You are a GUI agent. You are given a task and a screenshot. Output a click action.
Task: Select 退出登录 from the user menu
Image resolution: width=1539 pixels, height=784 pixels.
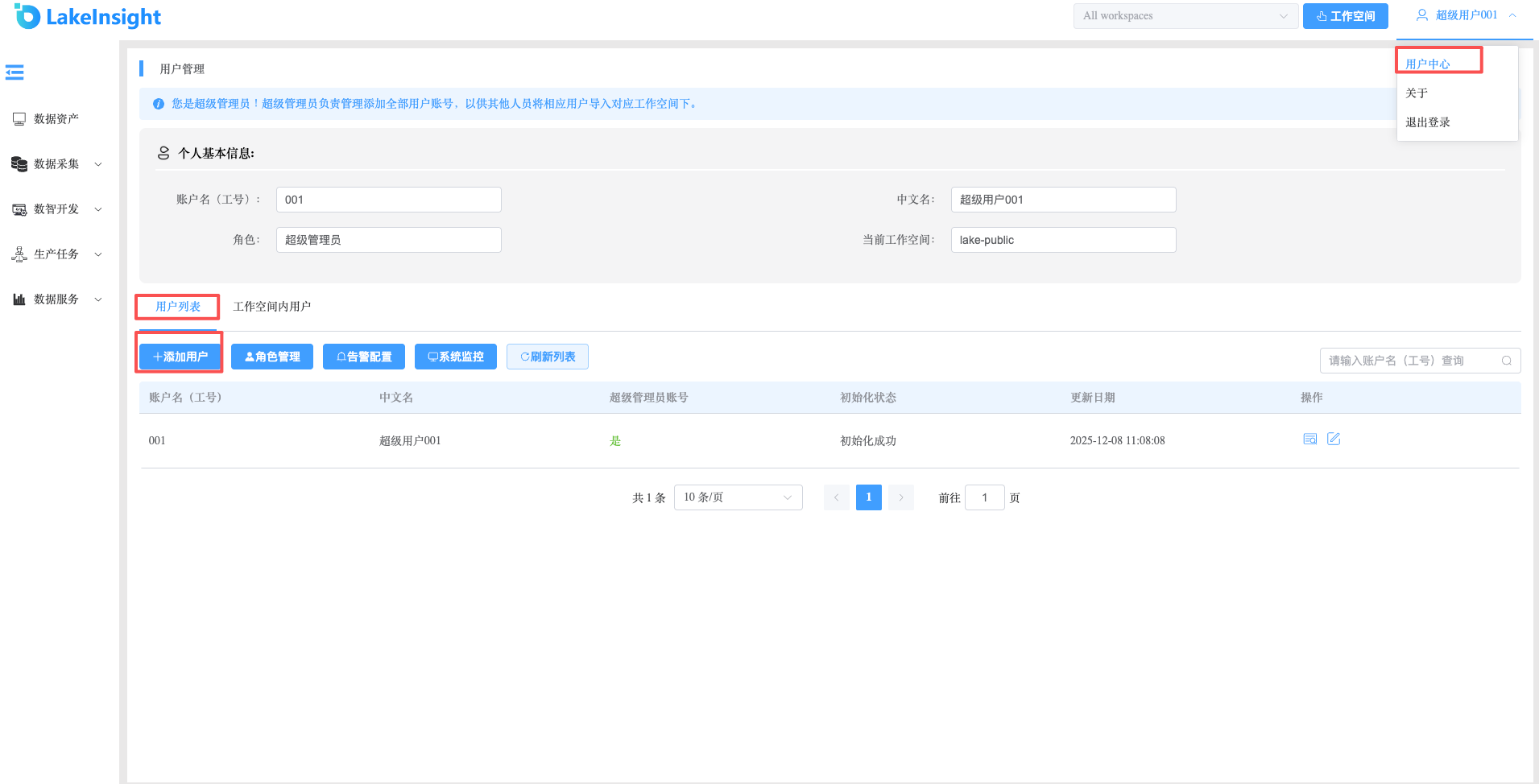[1428, 122]
